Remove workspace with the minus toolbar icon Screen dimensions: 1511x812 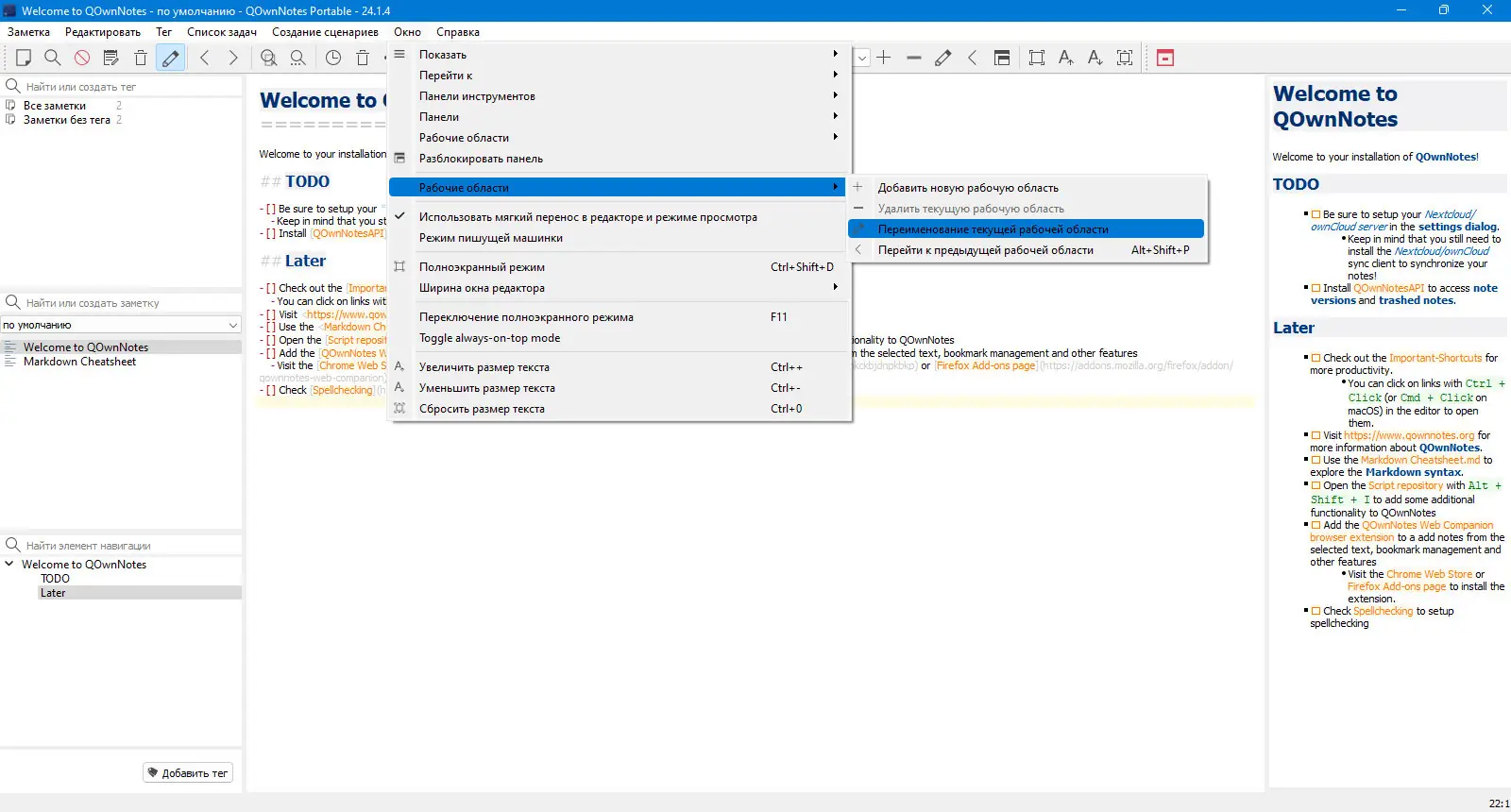pyautogui.click(x=913, y=58)
